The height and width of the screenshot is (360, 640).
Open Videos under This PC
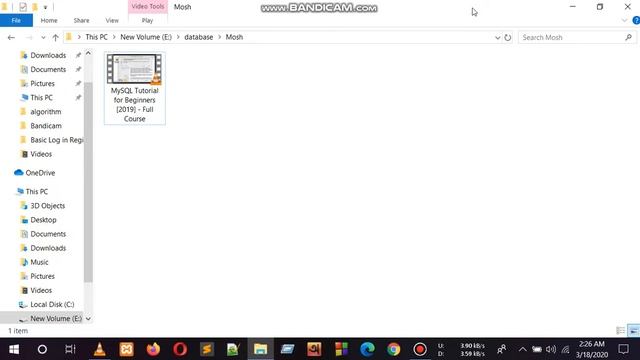coord(41,290)
